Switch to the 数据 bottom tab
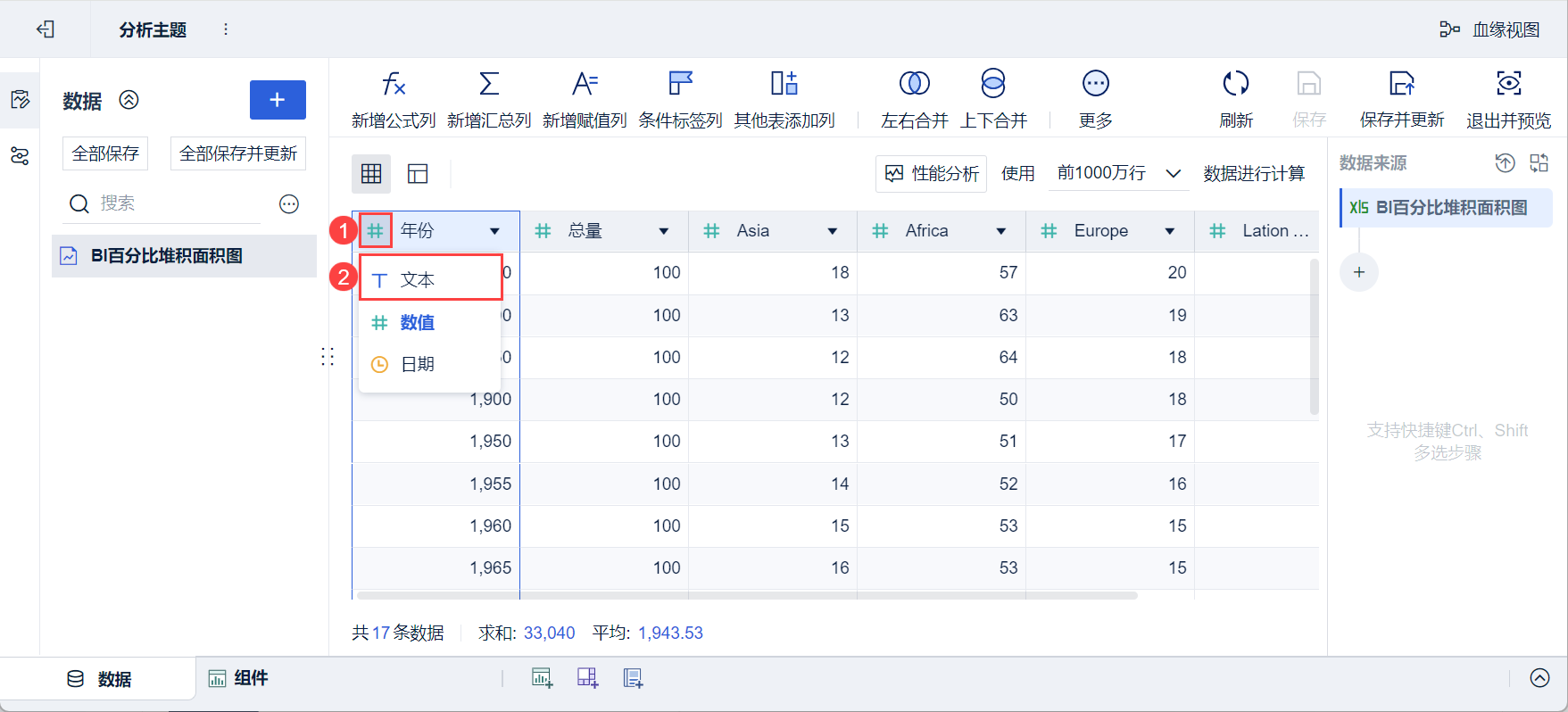The width and height of the screenshot is (1568, 712). (99, 679)
